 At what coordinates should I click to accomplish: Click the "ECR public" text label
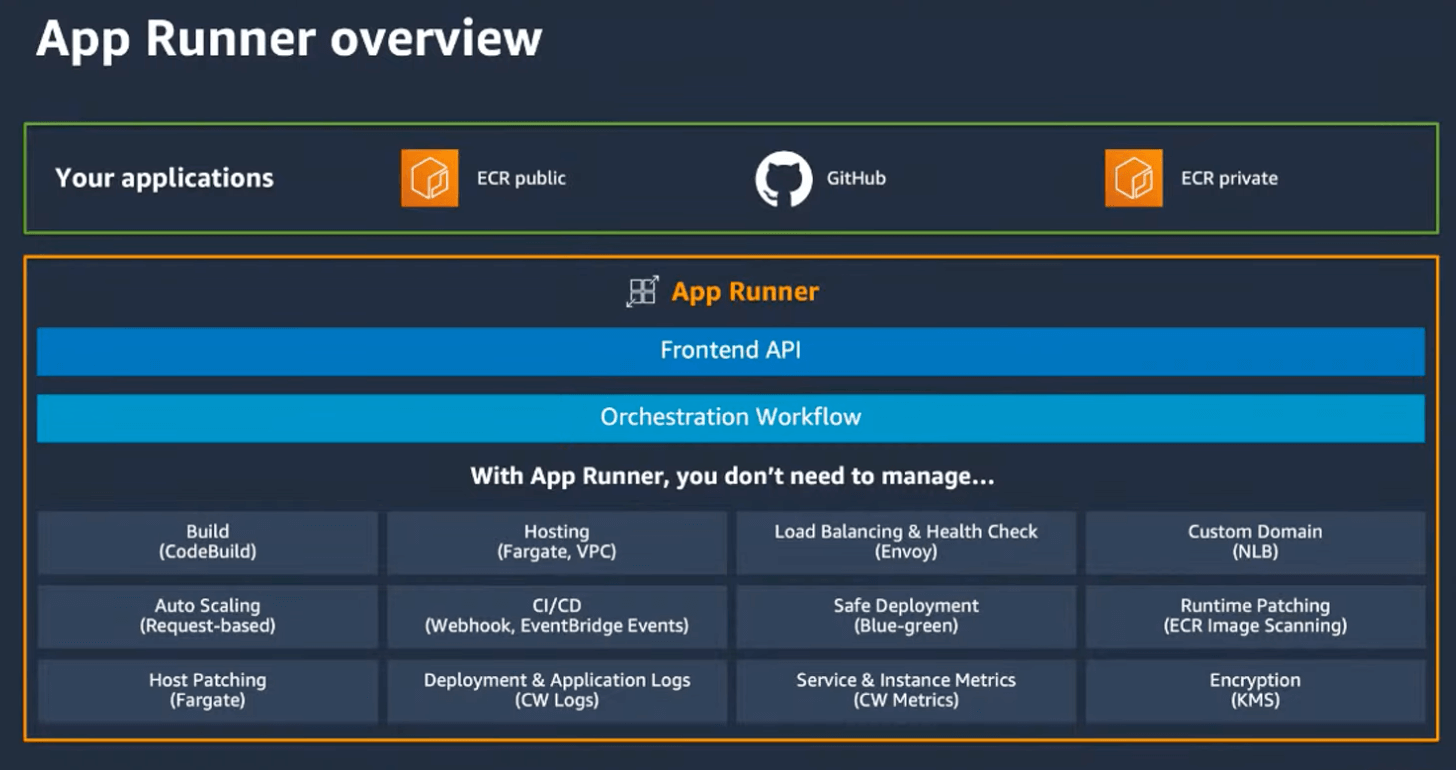tap(521, 179)
